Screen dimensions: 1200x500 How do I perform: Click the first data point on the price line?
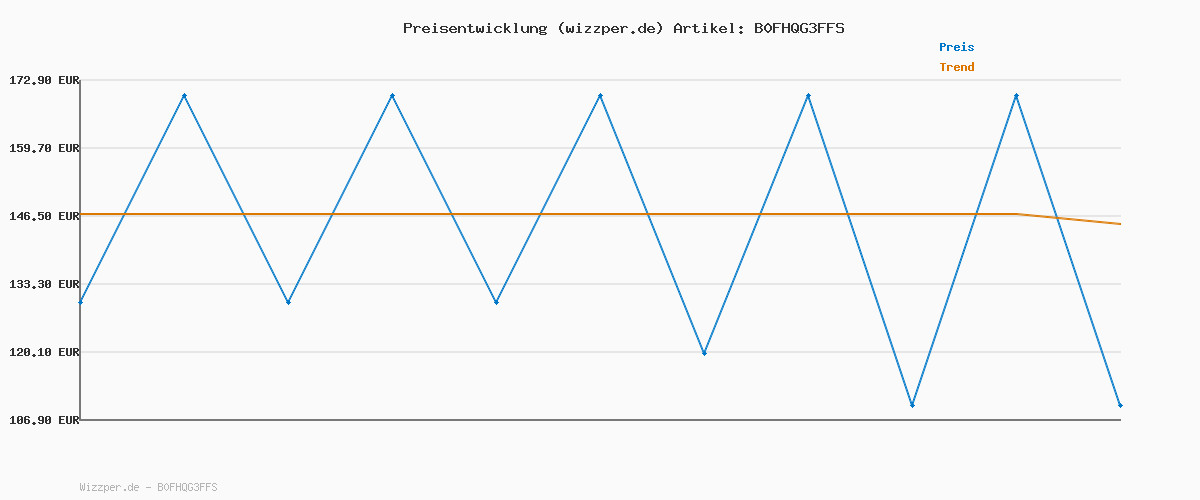(x=81, y=301)
